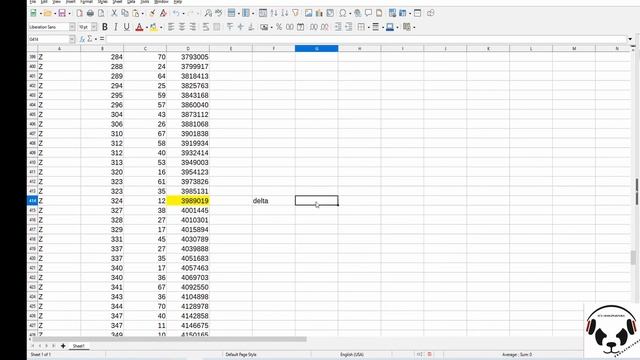Screen dimensions: 640x360
Task: Toggle wrap text in cell
Action: [206, 27]
